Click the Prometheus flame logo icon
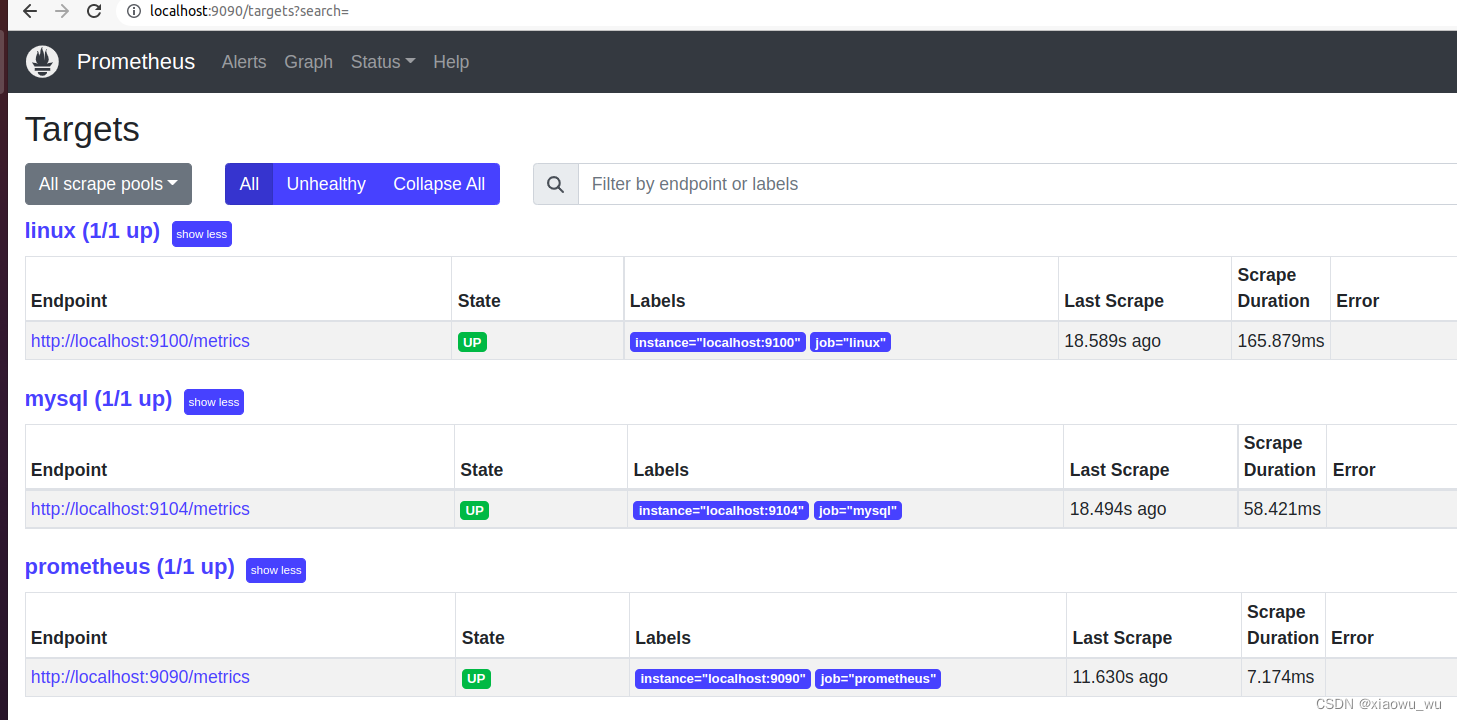The height and width of the screenshot is (720, 1457). coord(42,62)
